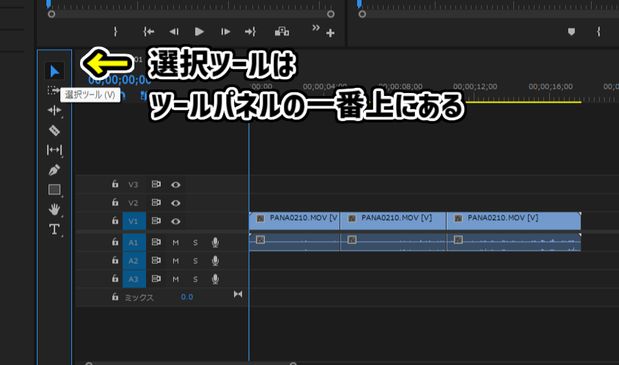Screen dimensions: 619x365
Task: Lock the V2 track
Action: (x=115, y=202)
